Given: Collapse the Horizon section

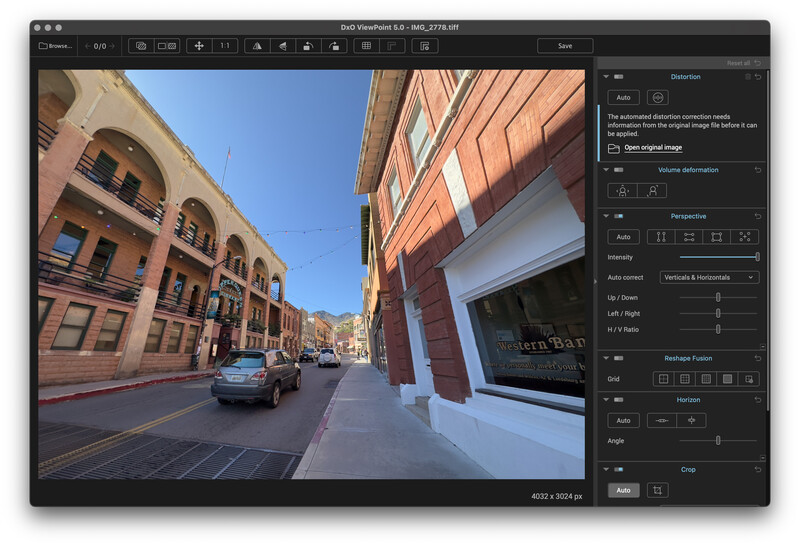Looking at the screenshot, I should point(606,400).
